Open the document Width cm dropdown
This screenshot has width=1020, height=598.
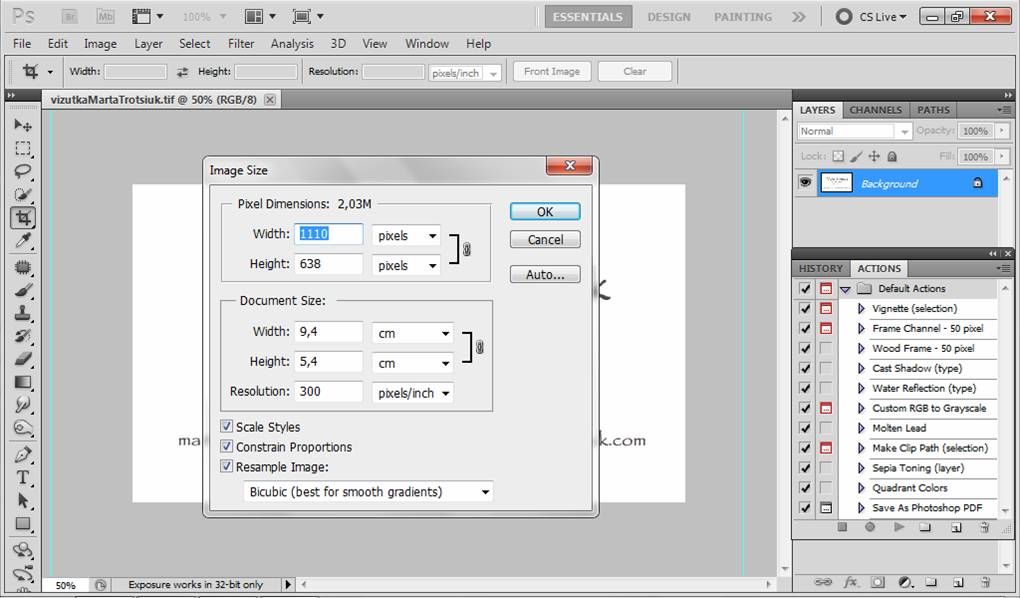point(412,333)
